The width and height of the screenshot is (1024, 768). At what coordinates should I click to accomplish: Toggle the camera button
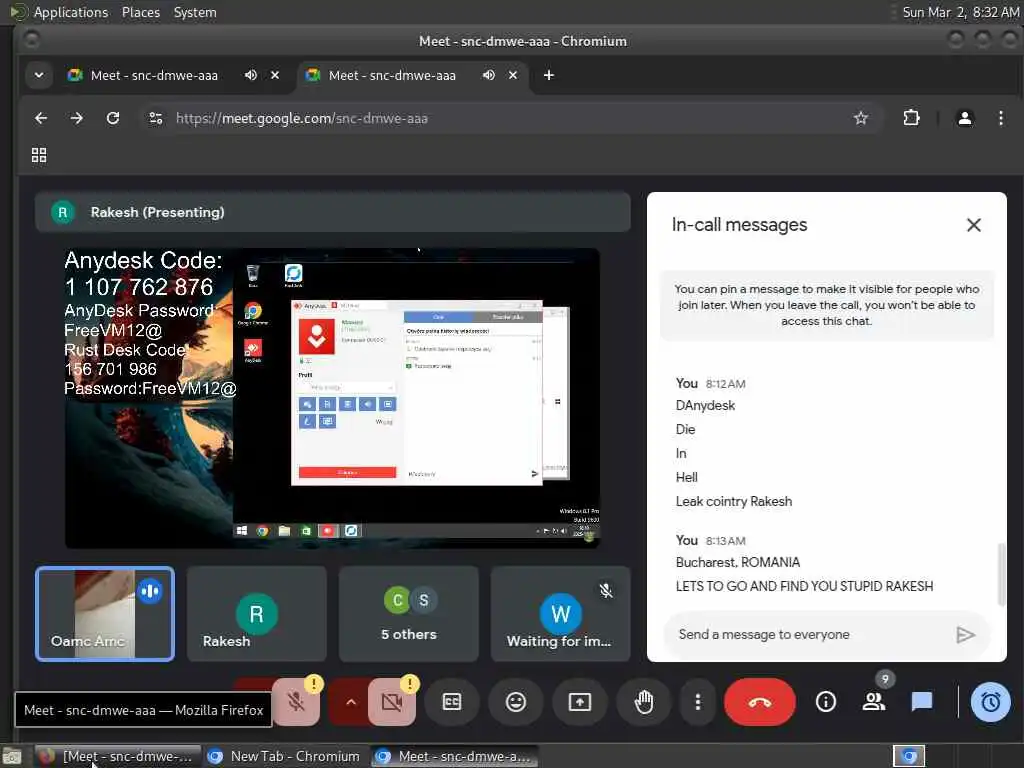392,702
